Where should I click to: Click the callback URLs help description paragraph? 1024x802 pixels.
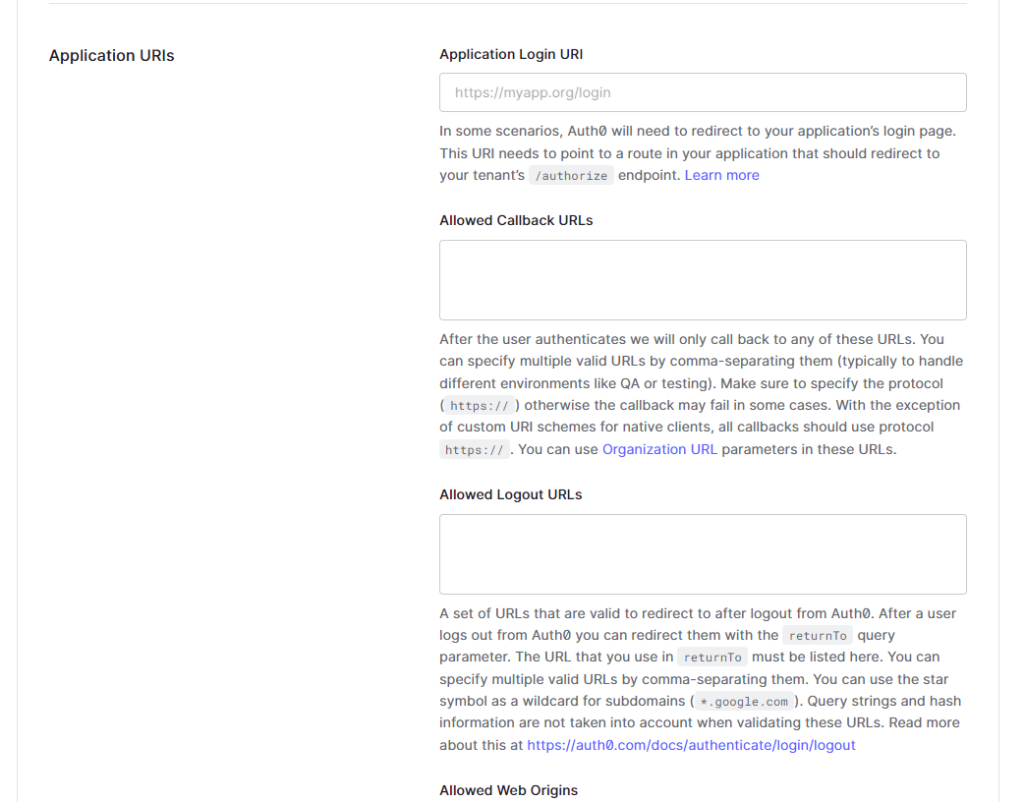click(701, 394)
